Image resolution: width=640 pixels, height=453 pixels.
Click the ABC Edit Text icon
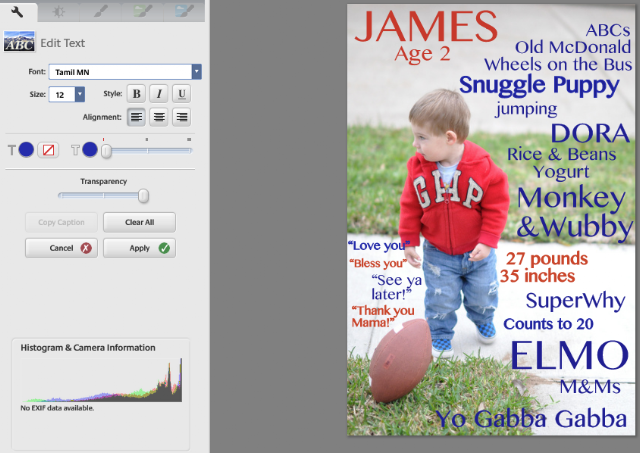pyautogui.click(x=19, y=42)
